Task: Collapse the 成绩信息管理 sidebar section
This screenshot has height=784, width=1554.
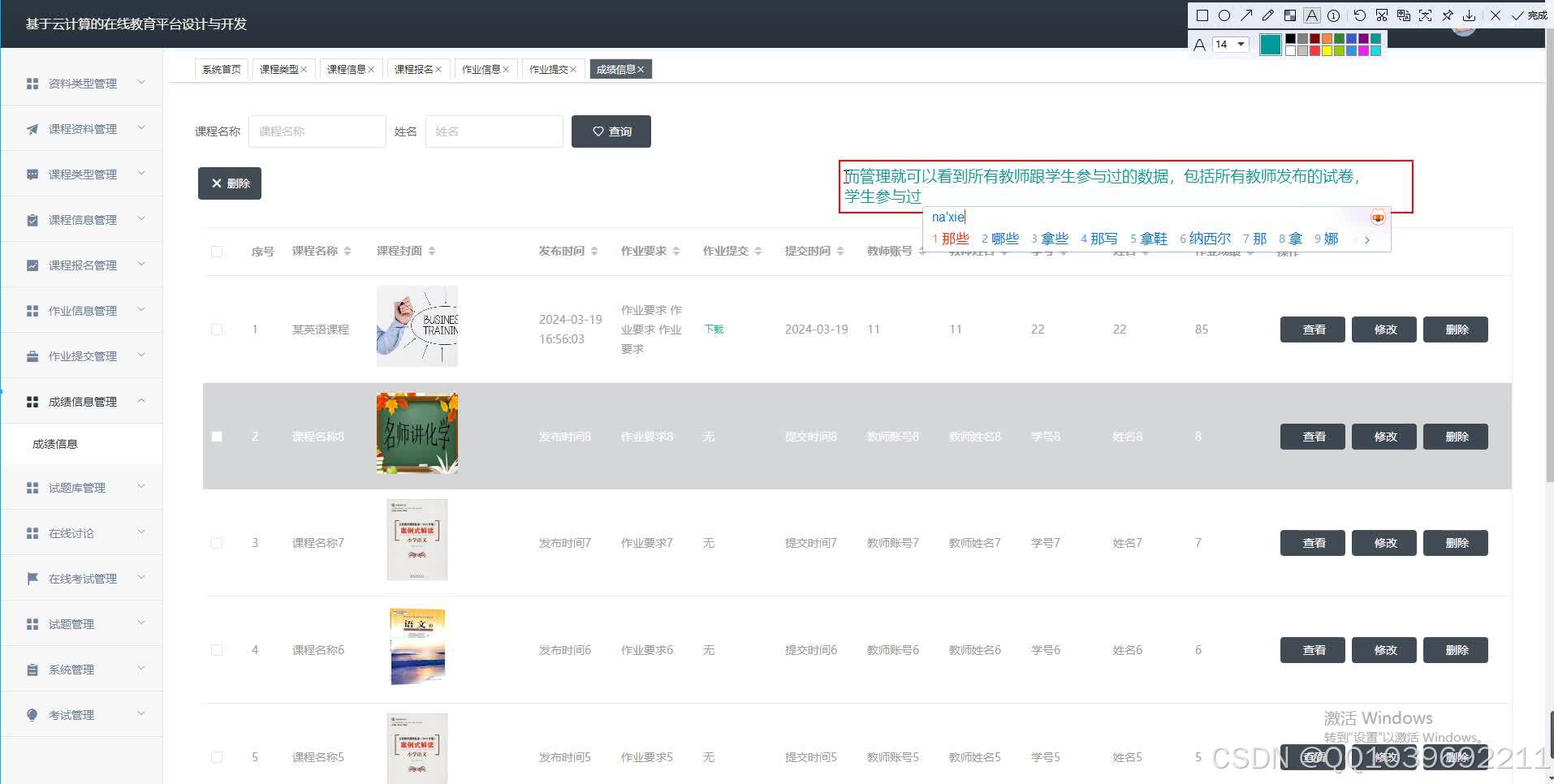Action: (x=81, y=401)
